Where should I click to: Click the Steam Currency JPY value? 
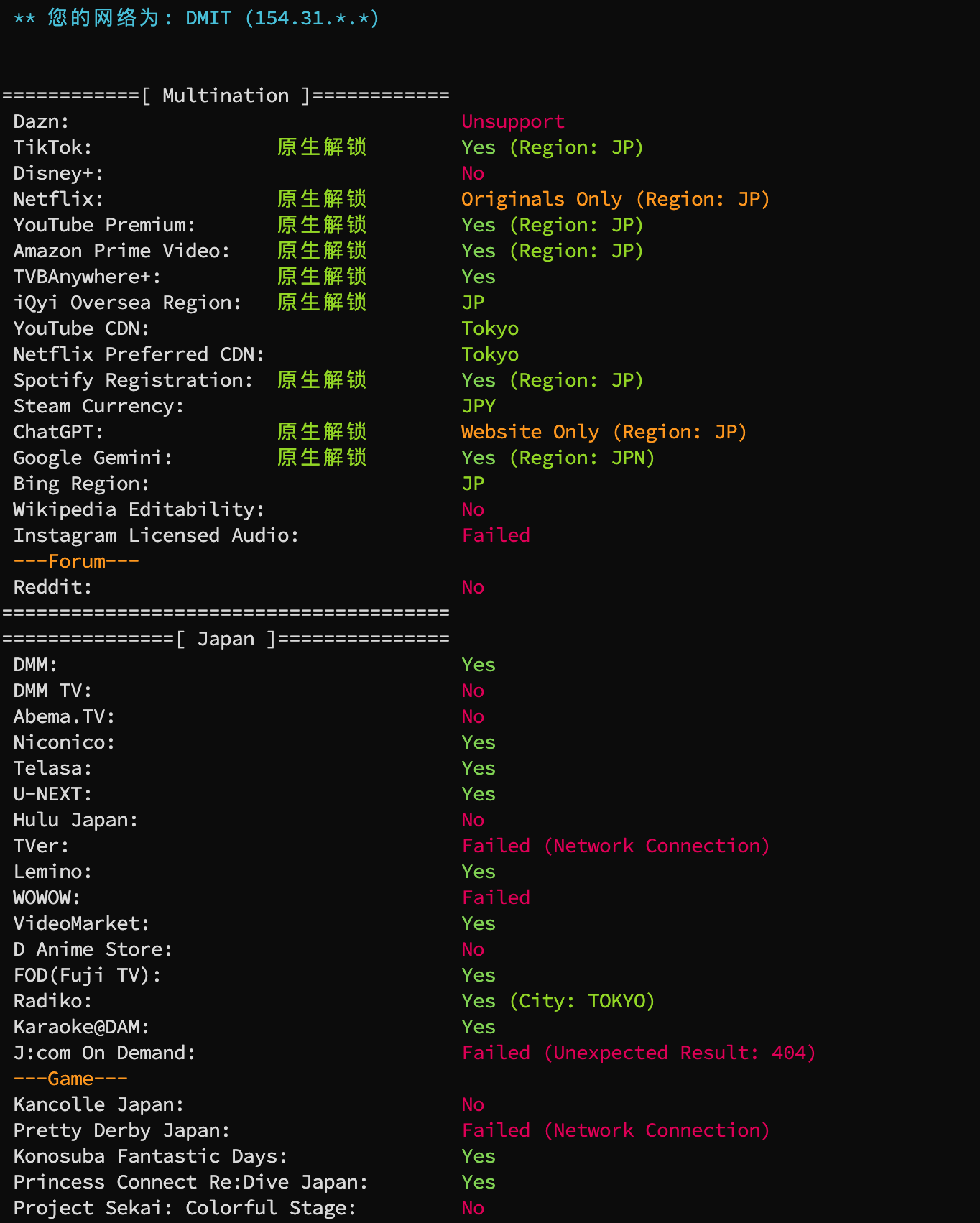coord(479,406)
